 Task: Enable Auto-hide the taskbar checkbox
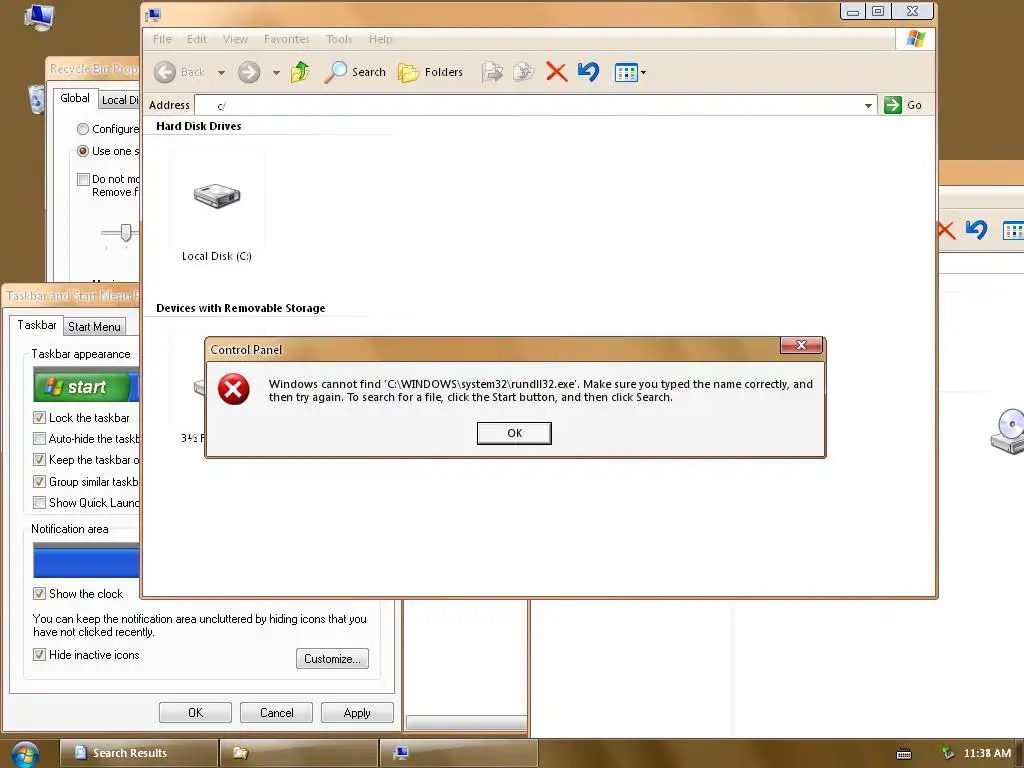[39, 438]
